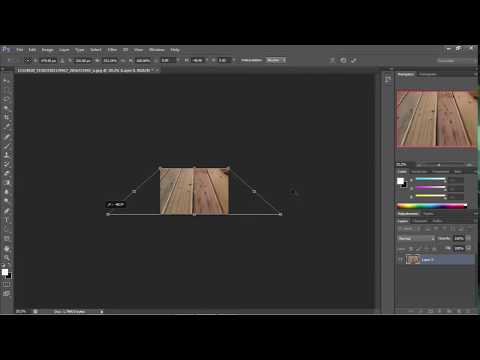This screenshot has height=360, width=480.
Task: Open the Normal blend mode dropdown
Action: pyautogui.click(x=416, y=238)
